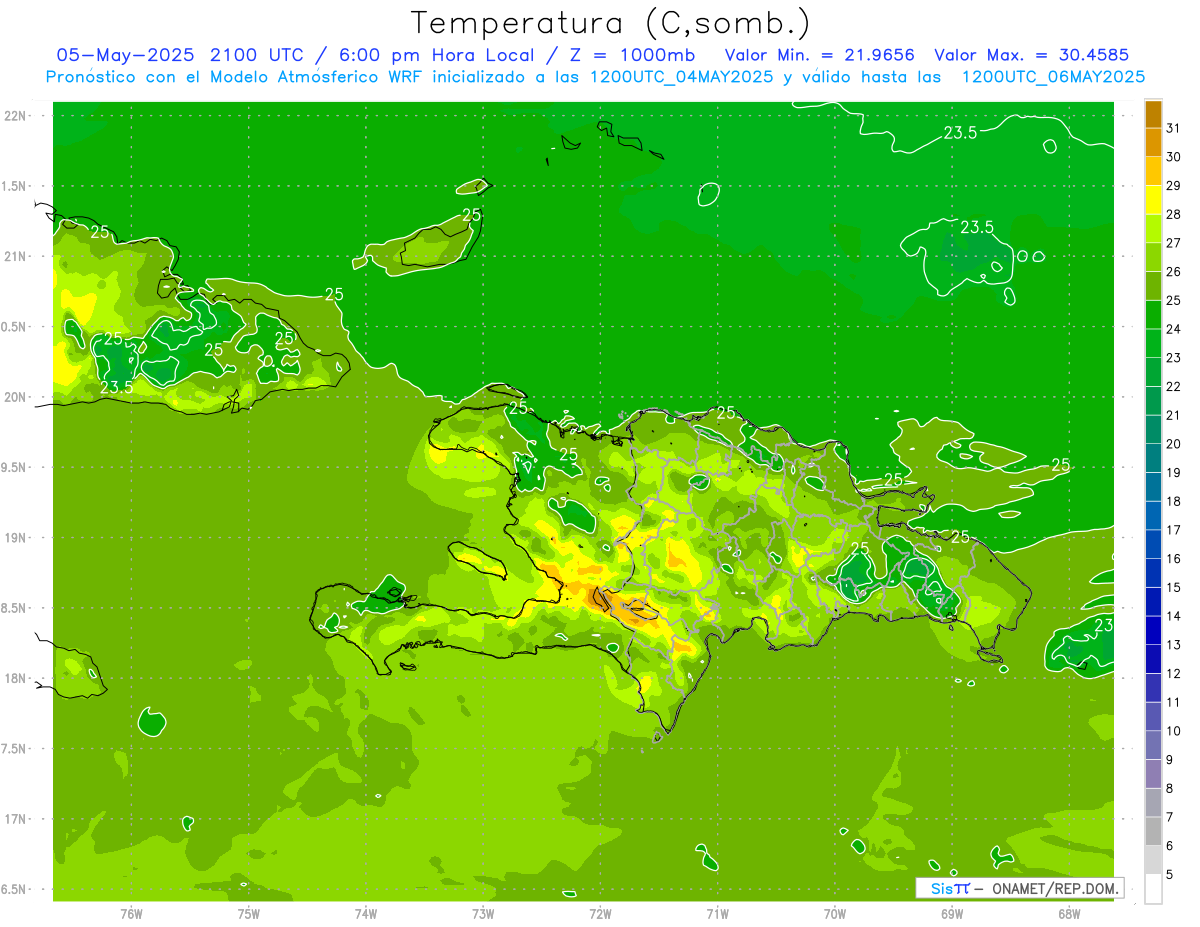Click the latitude label "22N"
The image size is (1200, 927).
15,116
